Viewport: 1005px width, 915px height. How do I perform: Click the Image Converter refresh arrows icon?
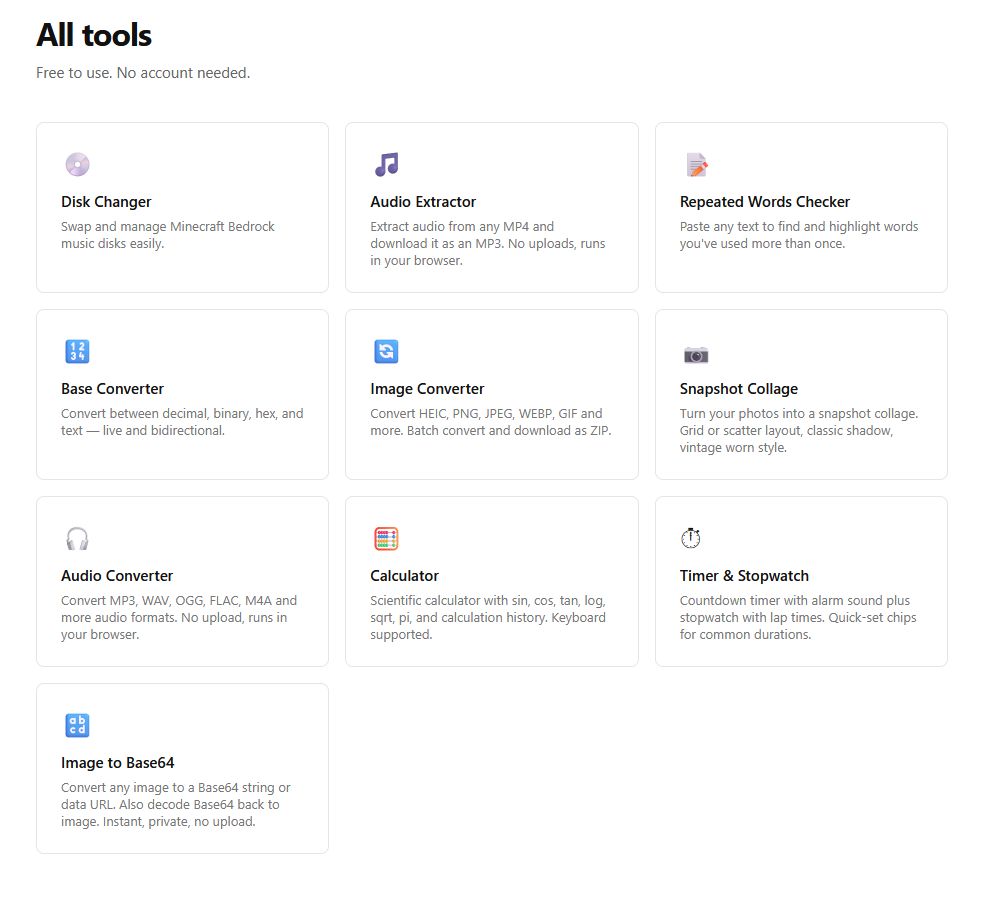pyautogui.click(x=386, y=352)
